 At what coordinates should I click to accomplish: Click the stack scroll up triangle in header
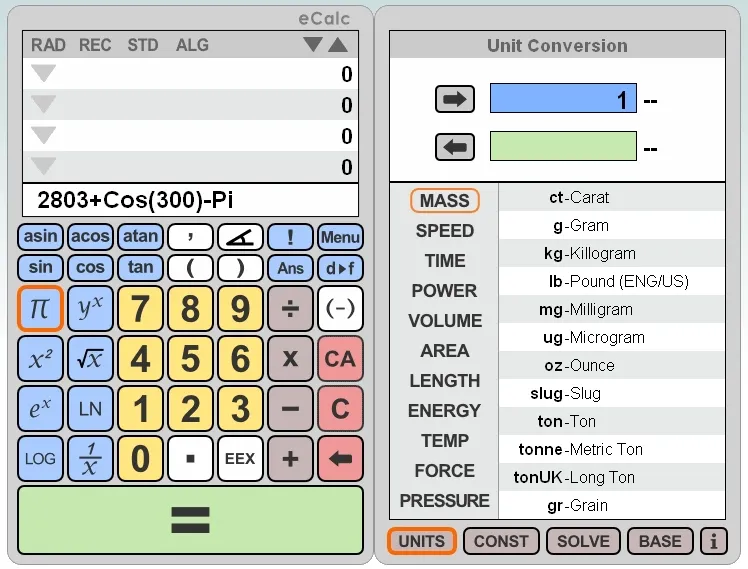[338, 44]
